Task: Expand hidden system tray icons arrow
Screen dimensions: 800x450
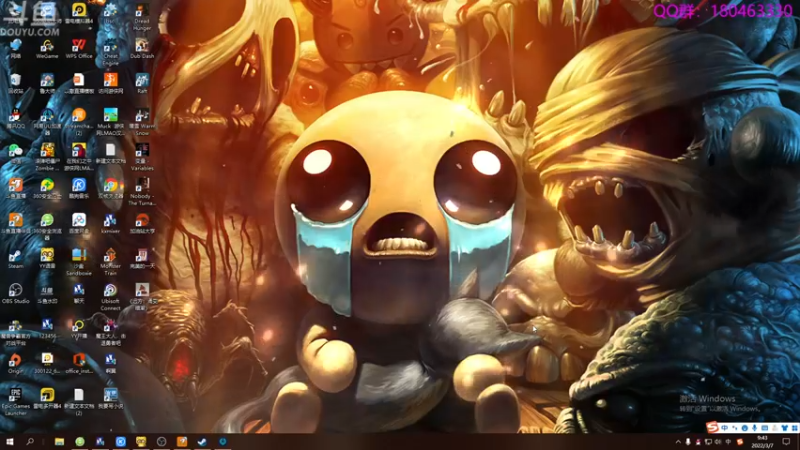Action: tap(678, 442)
